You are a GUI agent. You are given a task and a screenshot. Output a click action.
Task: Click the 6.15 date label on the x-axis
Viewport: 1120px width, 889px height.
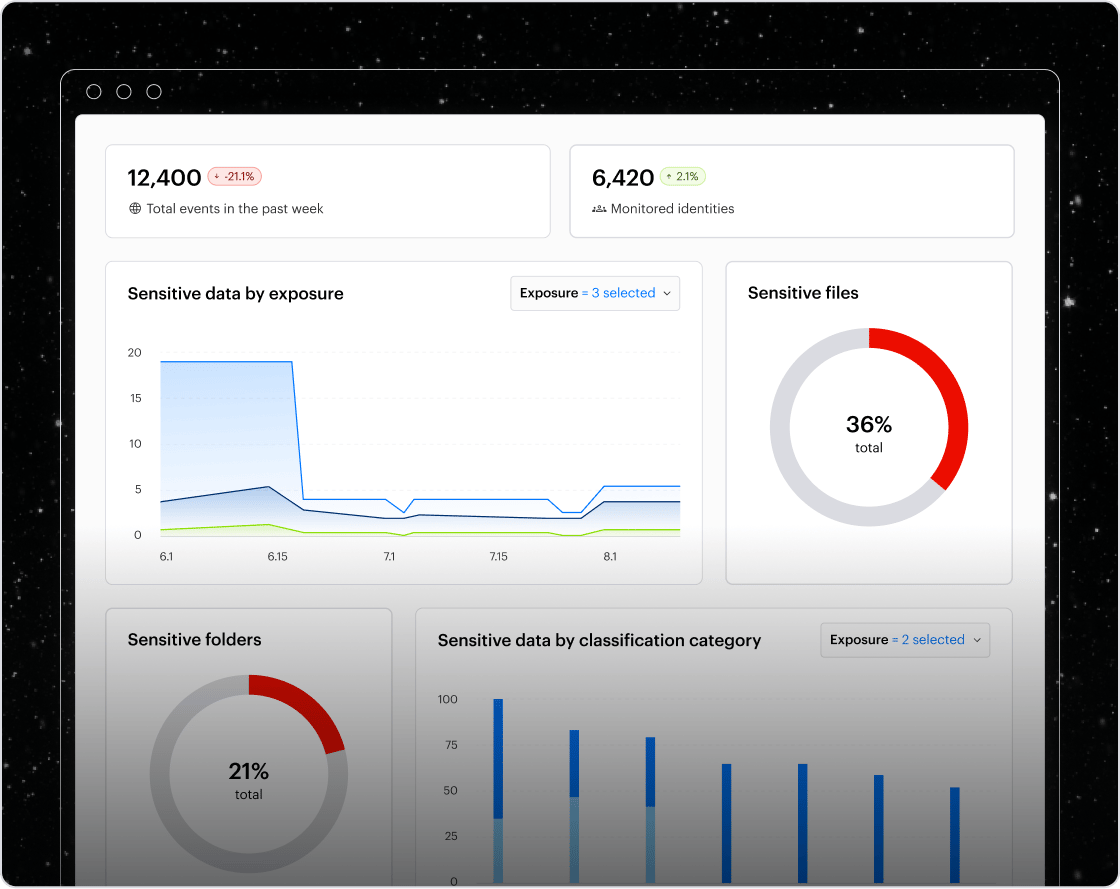pos(277,556)
